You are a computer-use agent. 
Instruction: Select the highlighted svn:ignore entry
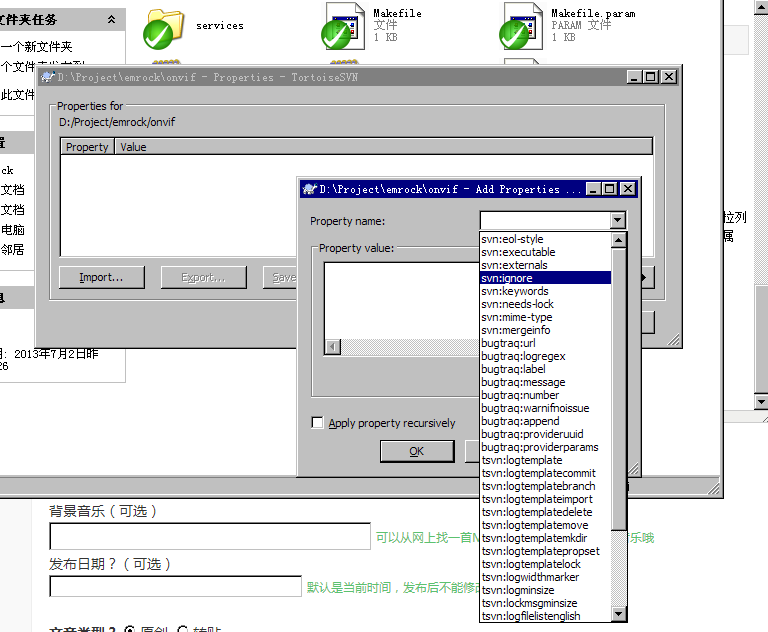click(546, 278)
